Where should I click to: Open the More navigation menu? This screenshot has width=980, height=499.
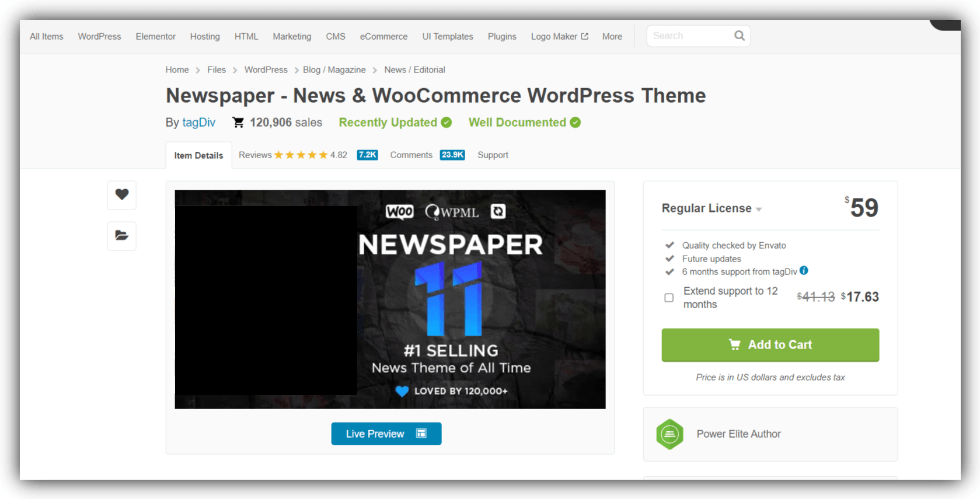point(612,36)
